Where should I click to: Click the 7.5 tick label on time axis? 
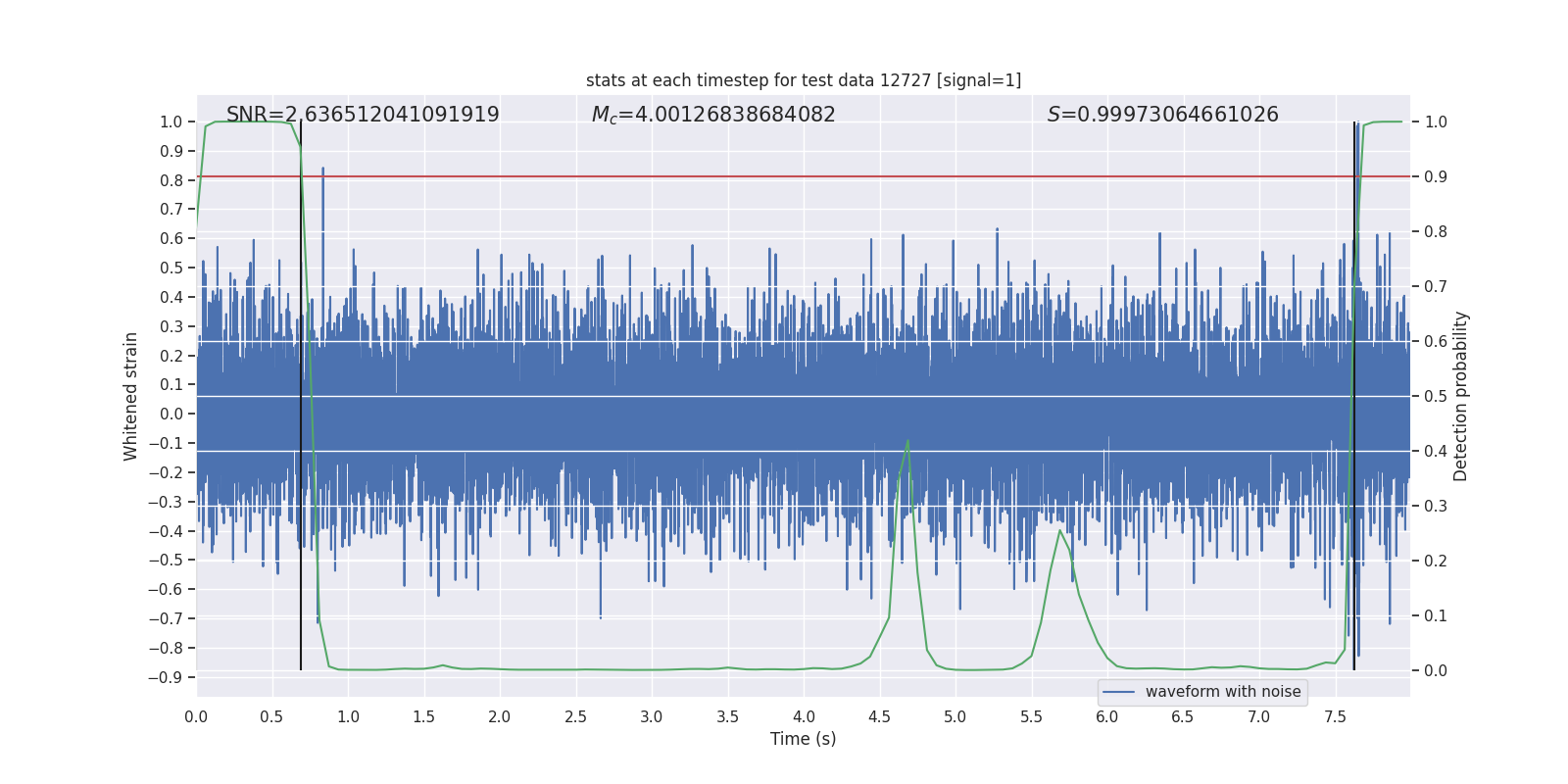click(1335, 717)
